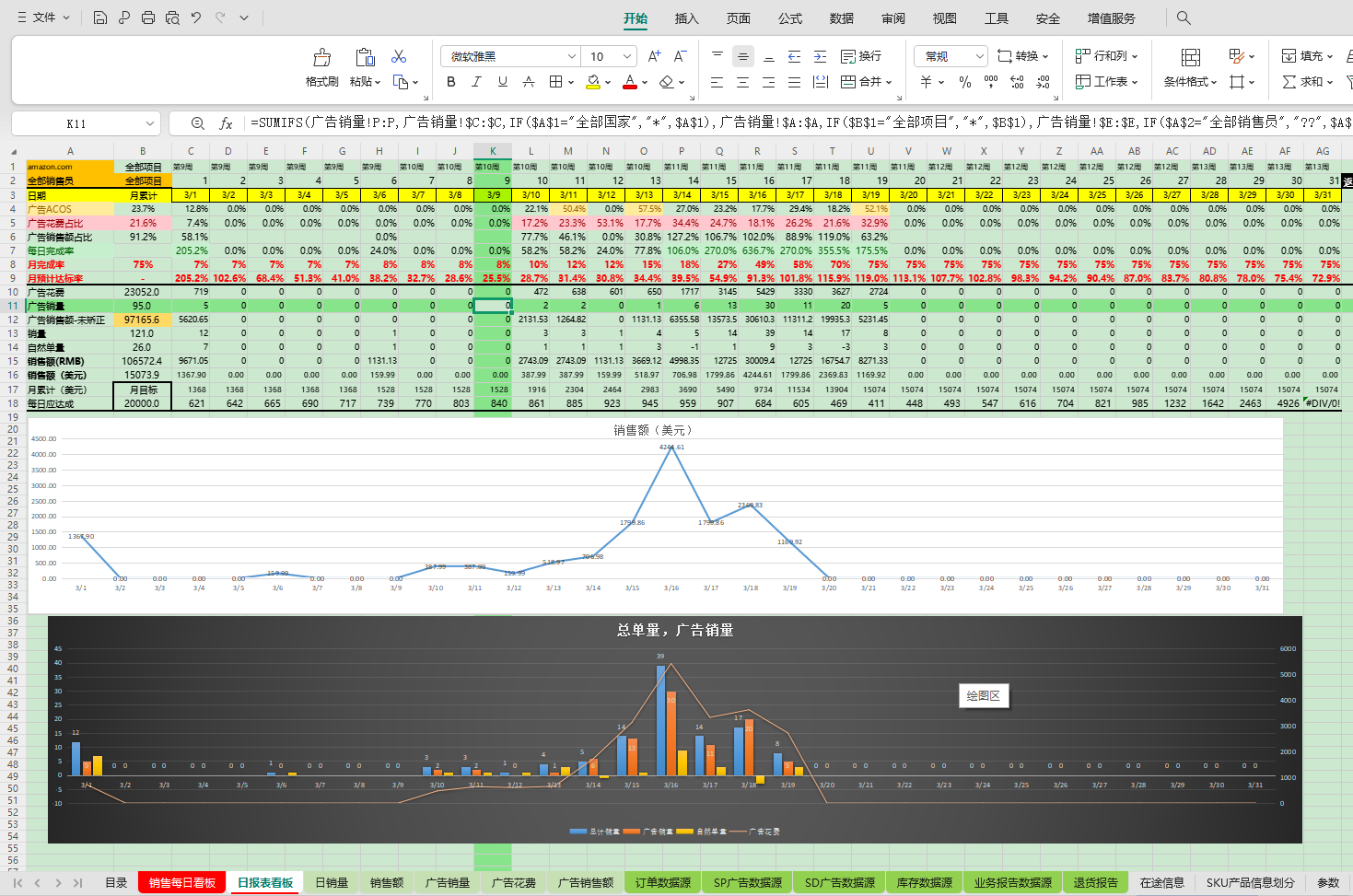Click the 合并 (Merge) button
The height and width of the screenshot is (896, 1353).
pyautogui.click(x=866, y=82)
